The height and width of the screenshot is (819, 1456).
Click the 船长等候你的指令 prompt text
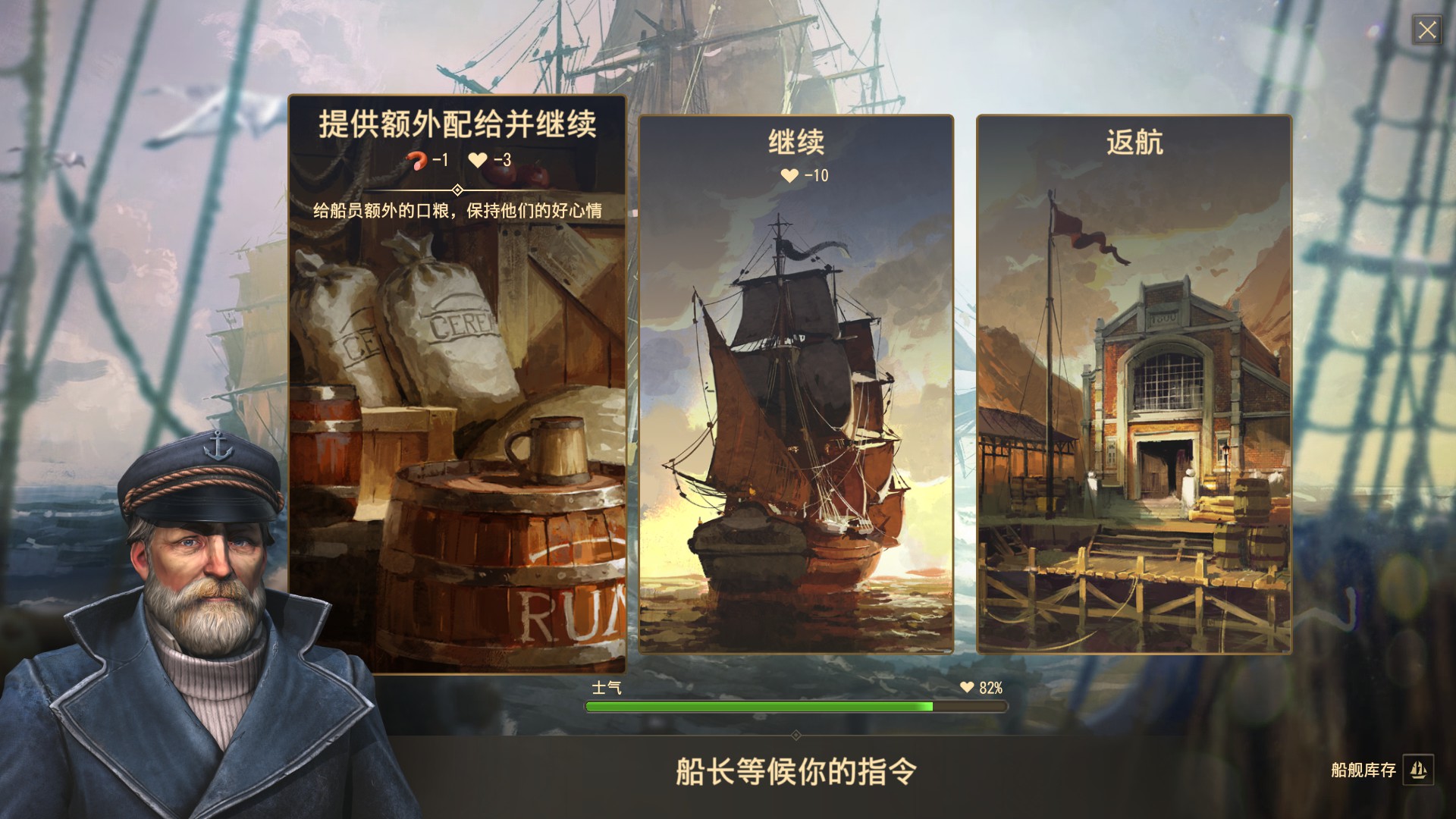coord(796,772)
